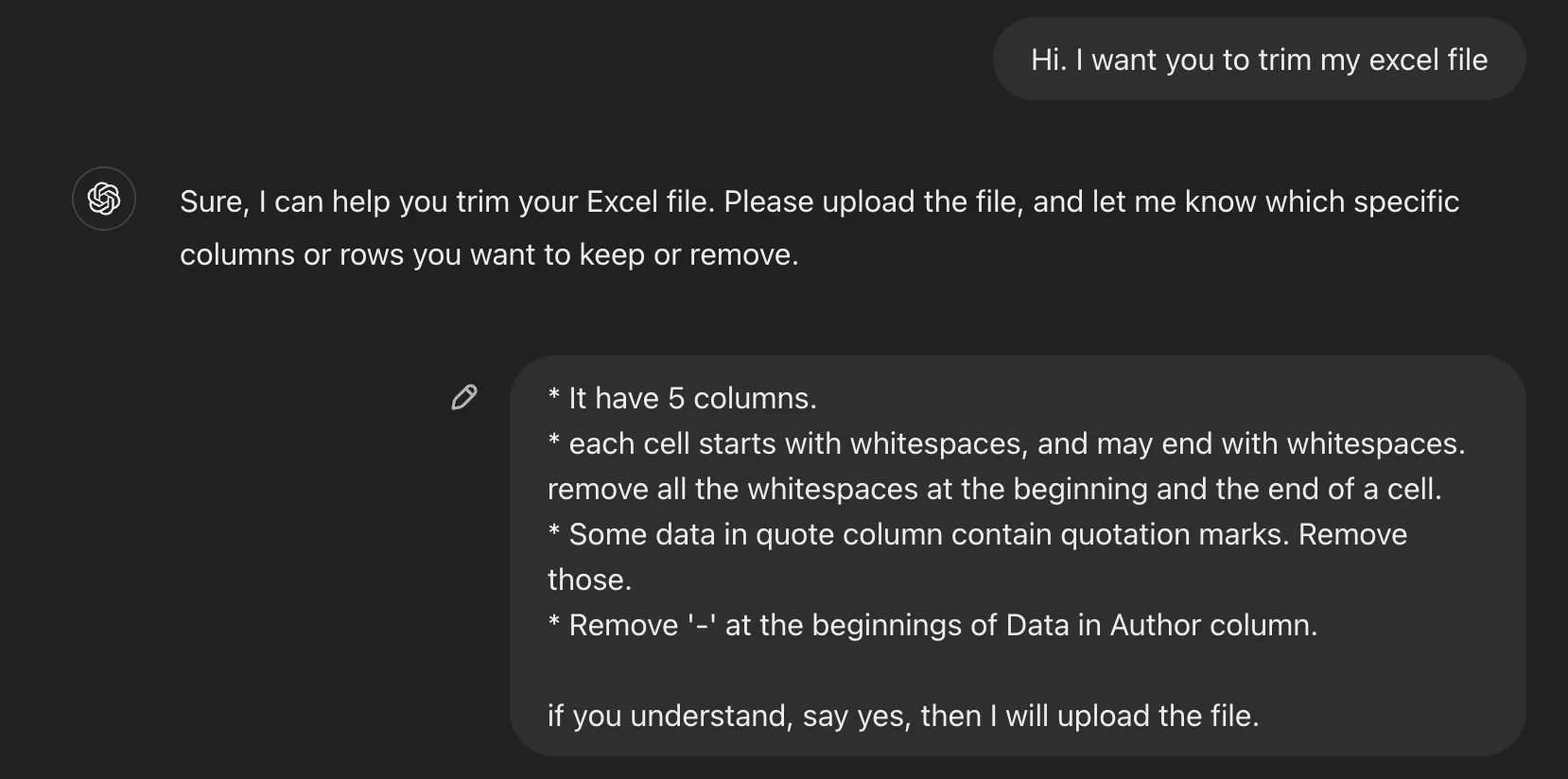The width and height of the screenshot is (1568, 779).
Task: Click the line starting "each cell starts with whitespaces"
Action: click(x=1006, y=443)
